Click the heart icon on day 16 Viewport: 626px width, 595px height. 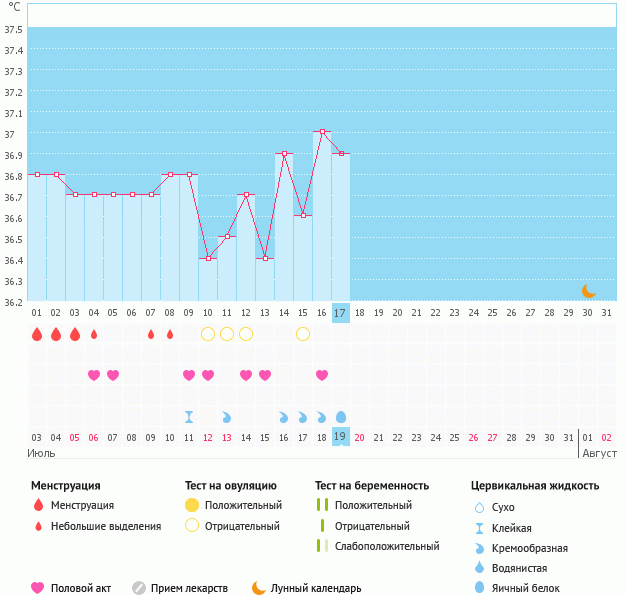tap(322, 375)
